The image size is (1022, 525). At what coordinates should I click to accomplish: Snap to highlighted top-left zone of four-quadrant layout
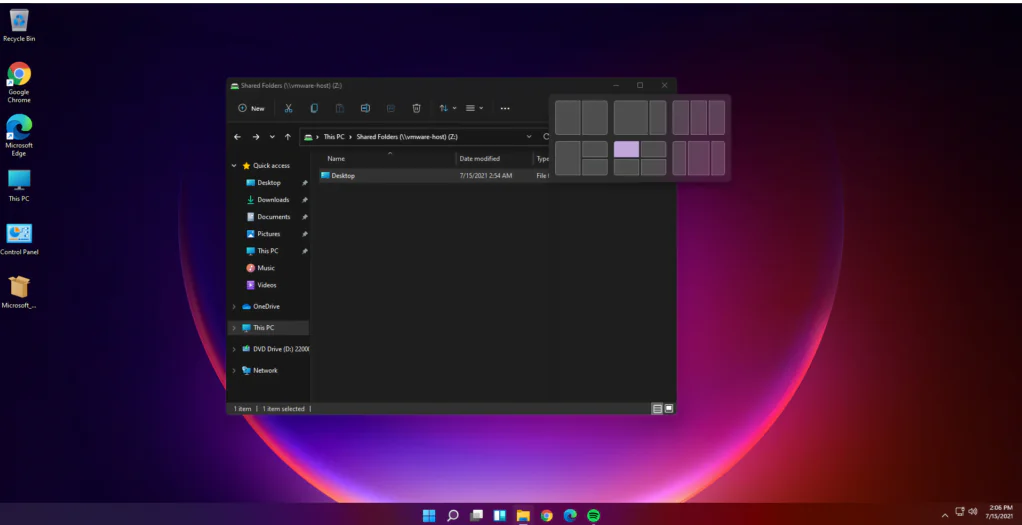(626, 149)
